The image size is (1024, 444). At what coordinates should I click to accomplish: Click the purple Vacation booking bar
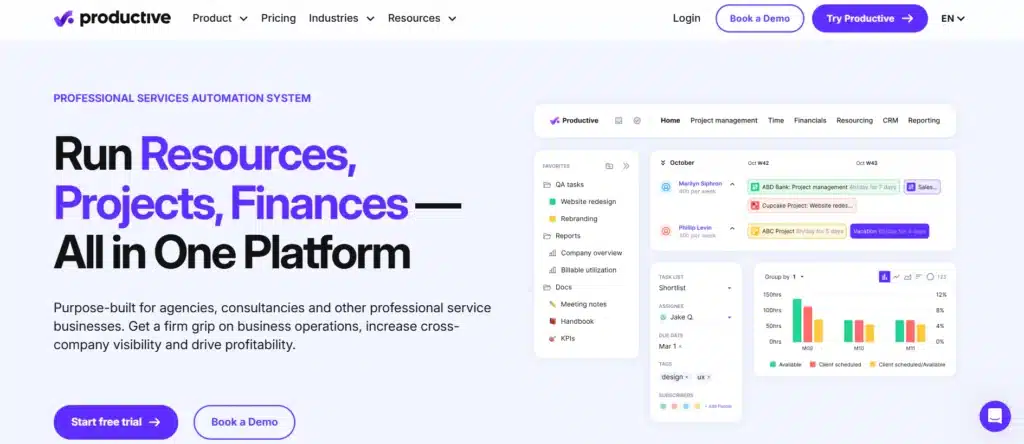point(889,230)
